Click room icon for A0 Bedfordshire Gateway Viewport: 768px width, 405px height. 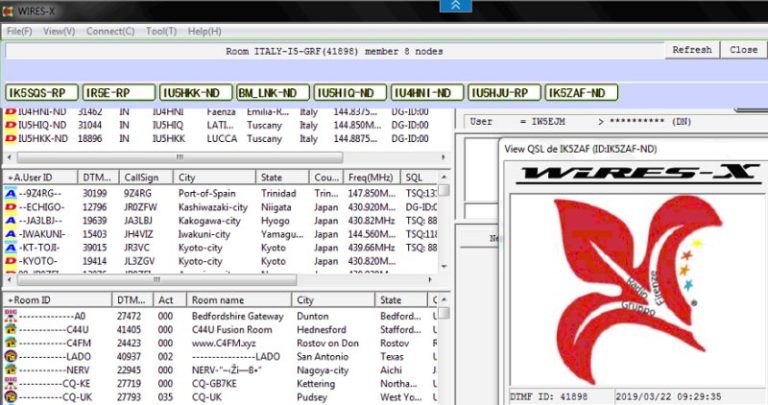(10, 316)
